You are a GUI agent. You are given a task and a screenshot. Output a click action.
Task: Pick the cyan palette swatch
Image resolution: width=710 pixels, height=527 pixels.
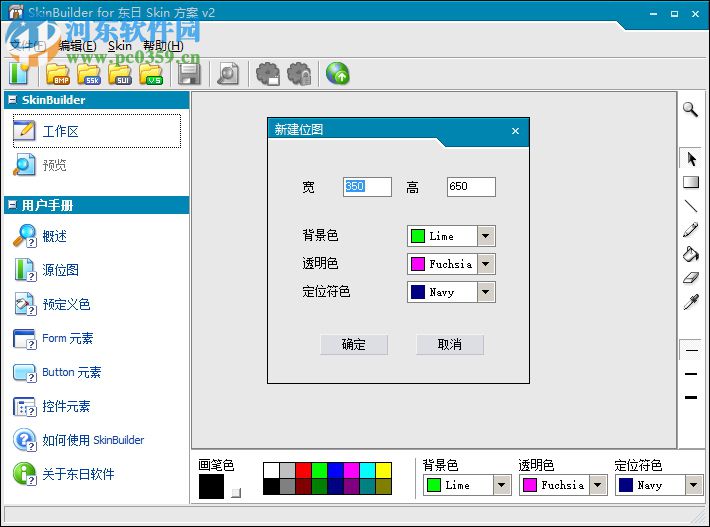coord(367,470)
